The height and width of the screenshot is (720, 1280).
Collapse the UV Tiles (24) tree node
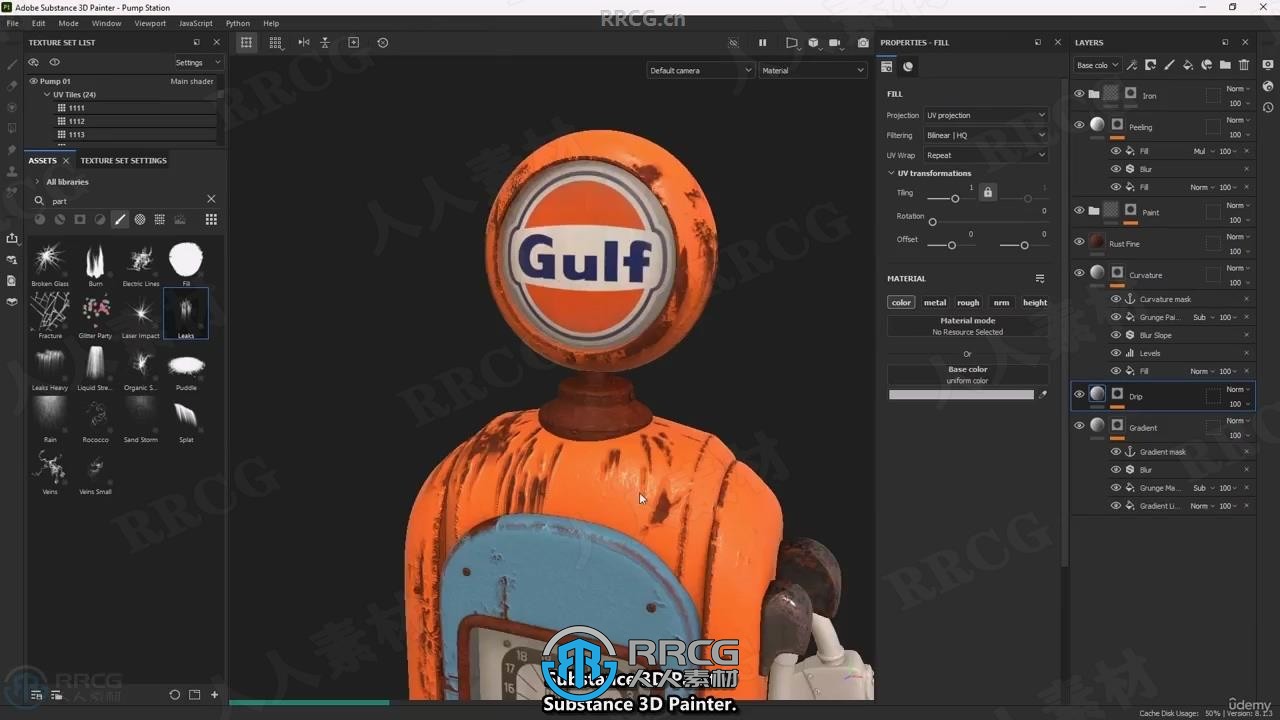point(47,95)
